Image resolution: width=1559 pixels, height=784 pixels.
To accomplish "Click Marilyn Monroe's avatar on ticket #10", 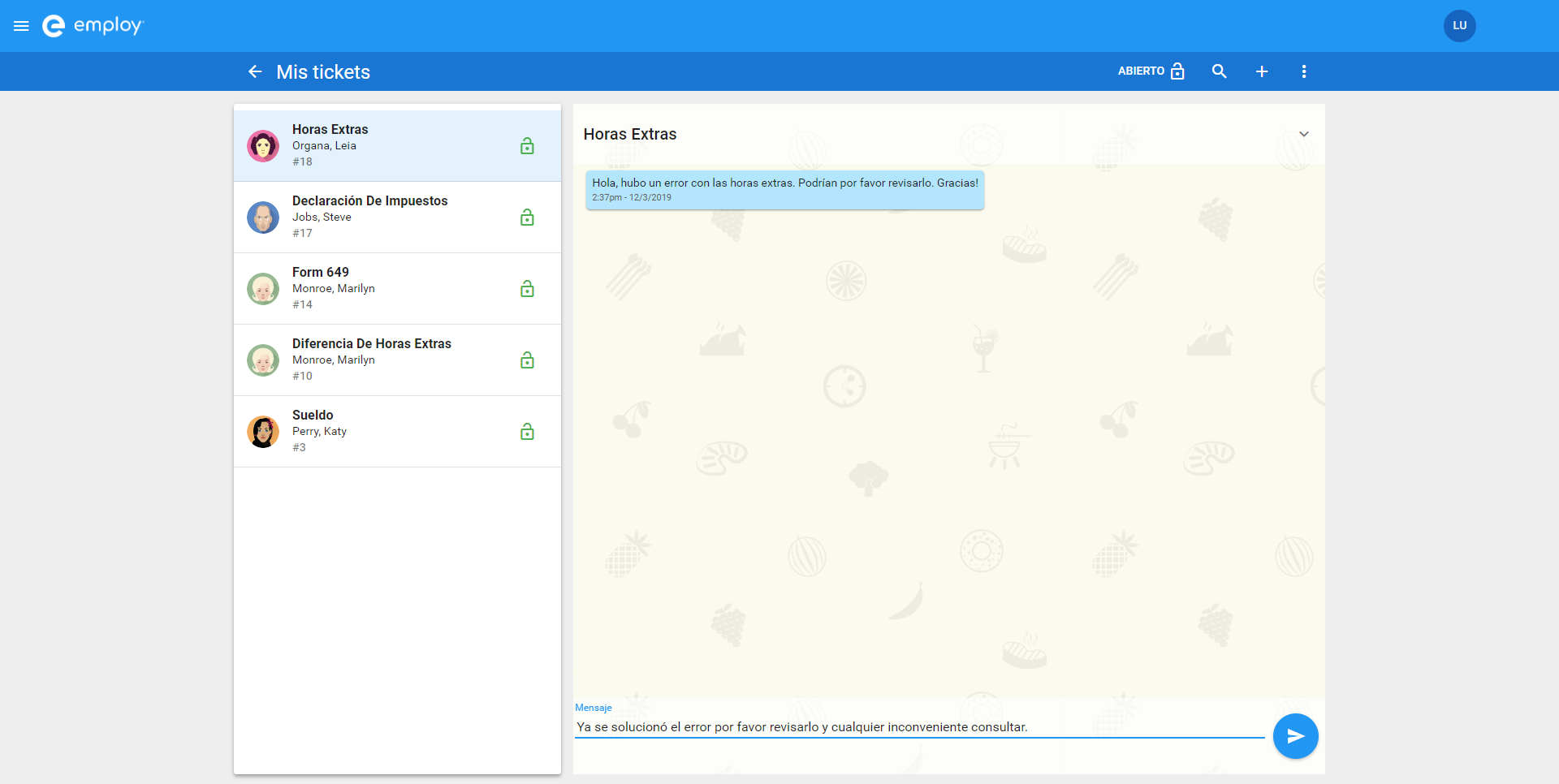I will pos(263,360).
